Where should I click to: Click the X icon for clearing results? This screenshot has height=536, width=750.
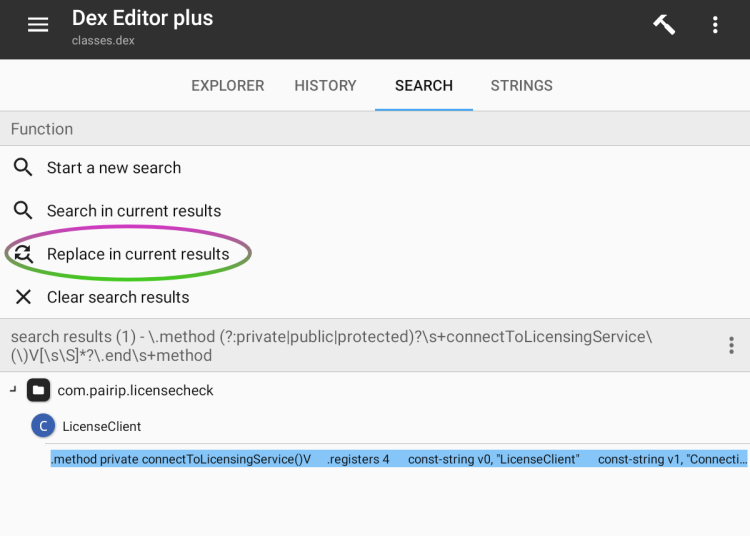click(23, 297)
